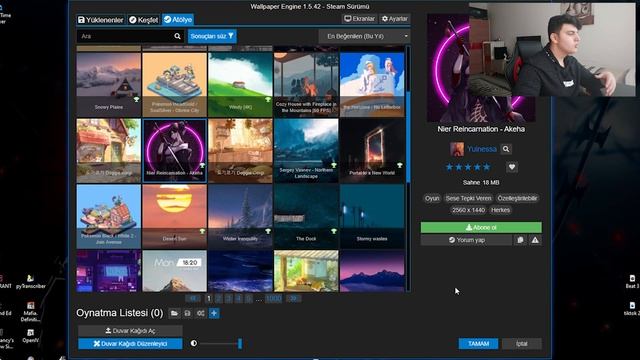Viewport: 640px width, 360px height.
Task: Go to next results page arrow
Action: 293,298
